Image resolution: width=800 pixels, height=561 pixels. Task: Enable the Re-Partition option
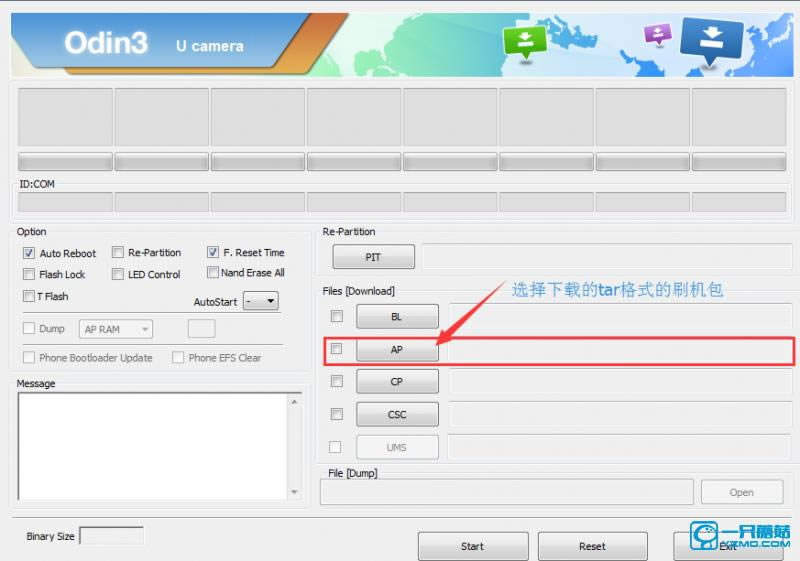tap(118, 253)
